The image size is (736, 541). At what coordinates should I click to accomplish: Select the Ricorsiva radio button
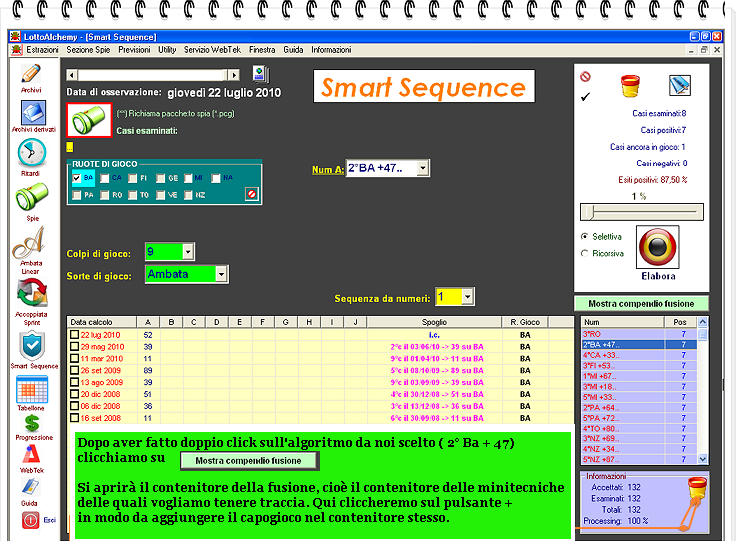point(584,253)
